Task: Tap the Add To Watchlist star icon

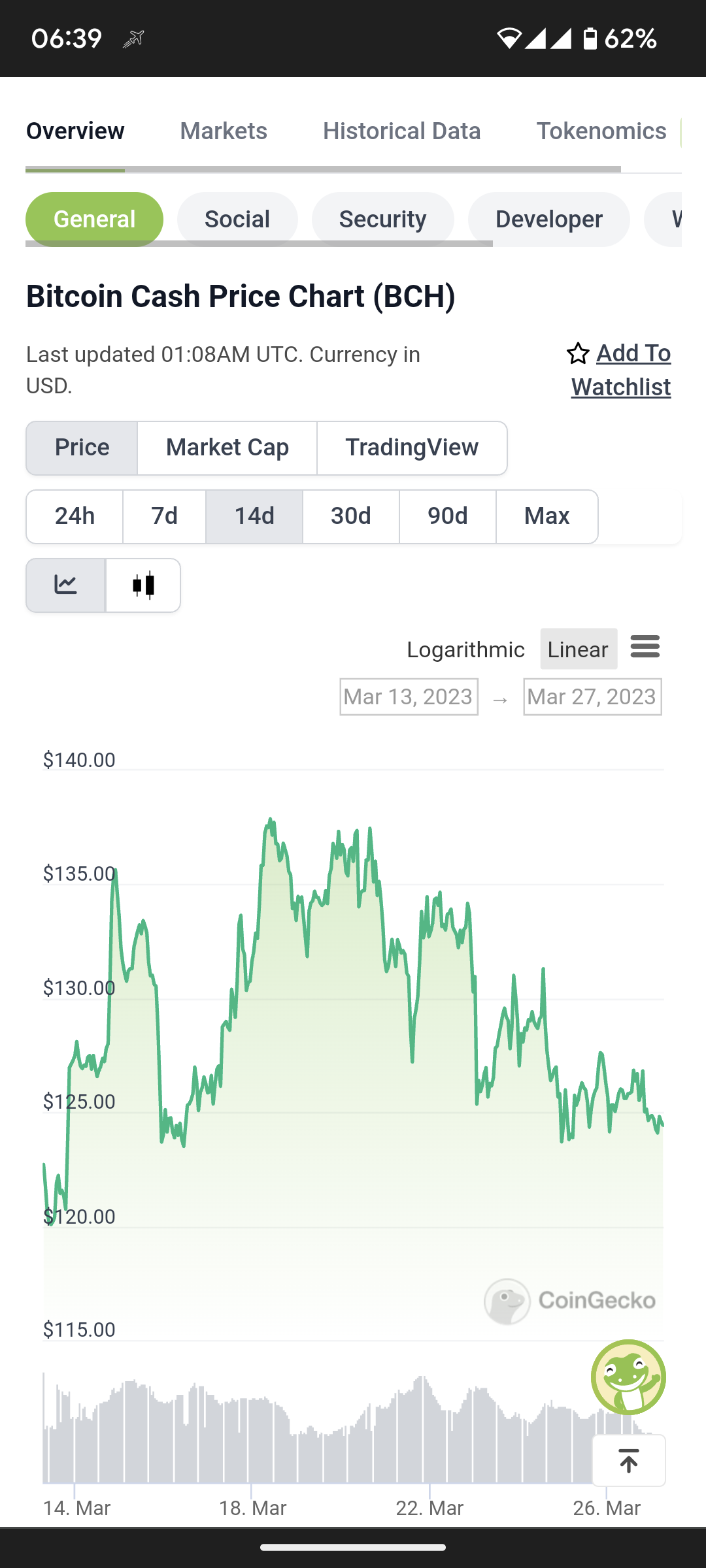Action: [578, 353]
